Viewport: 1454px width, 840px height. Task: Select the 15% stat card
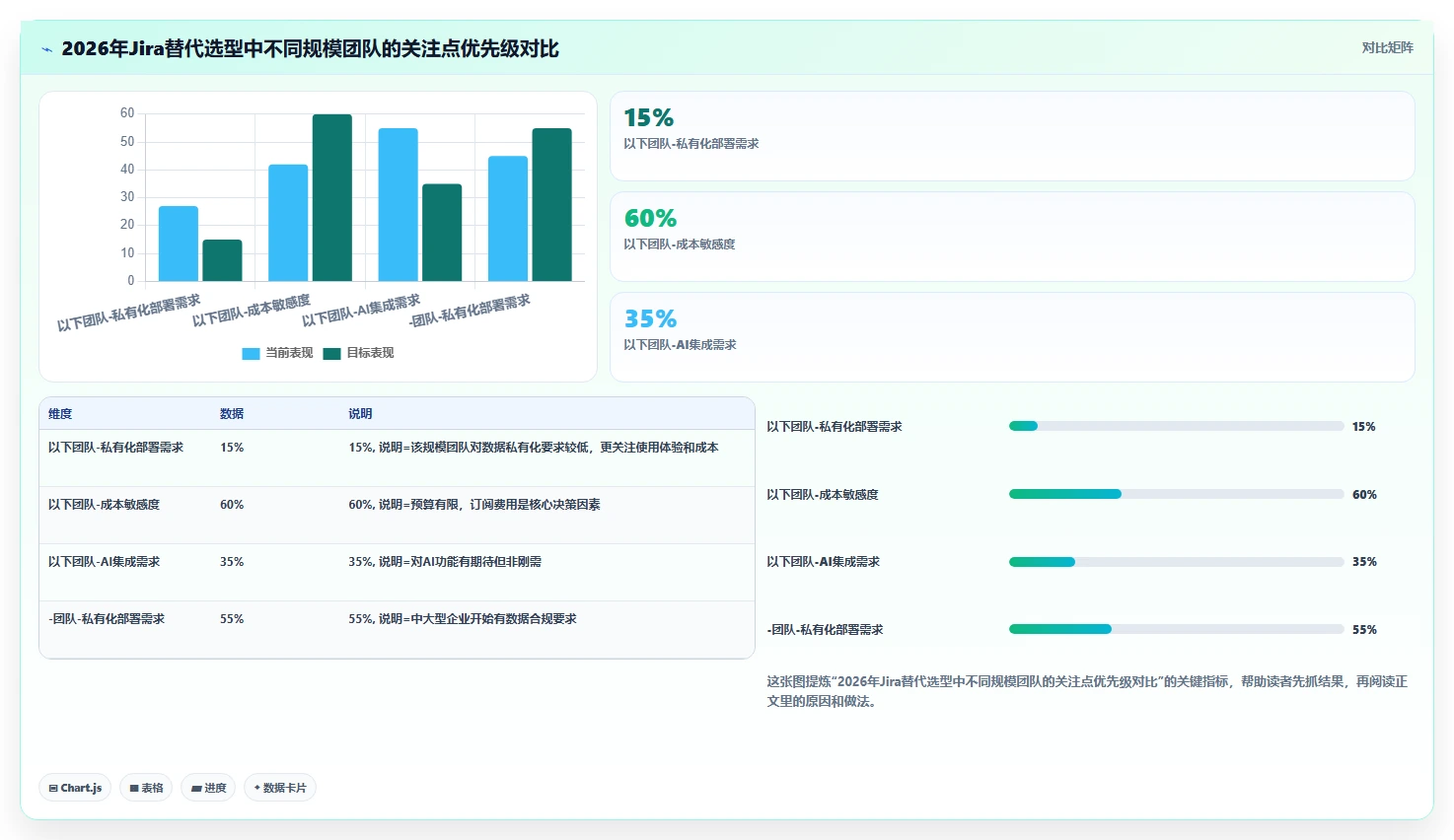click(1012, 136)
